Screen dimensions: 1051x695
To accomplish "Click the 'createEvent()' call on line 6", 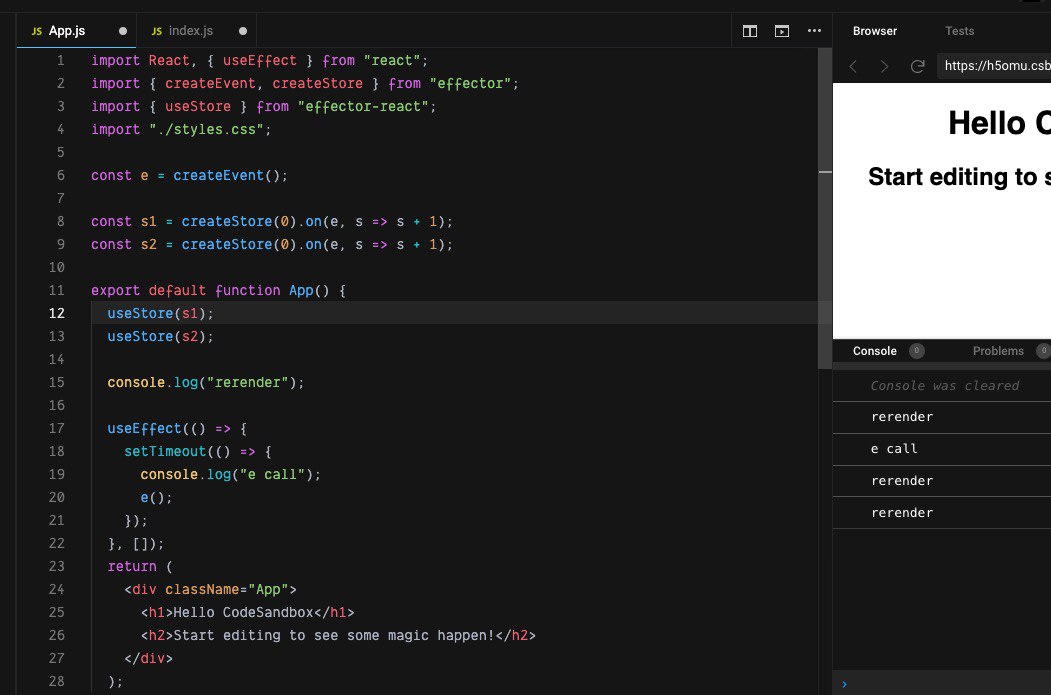I will point(230,176).
